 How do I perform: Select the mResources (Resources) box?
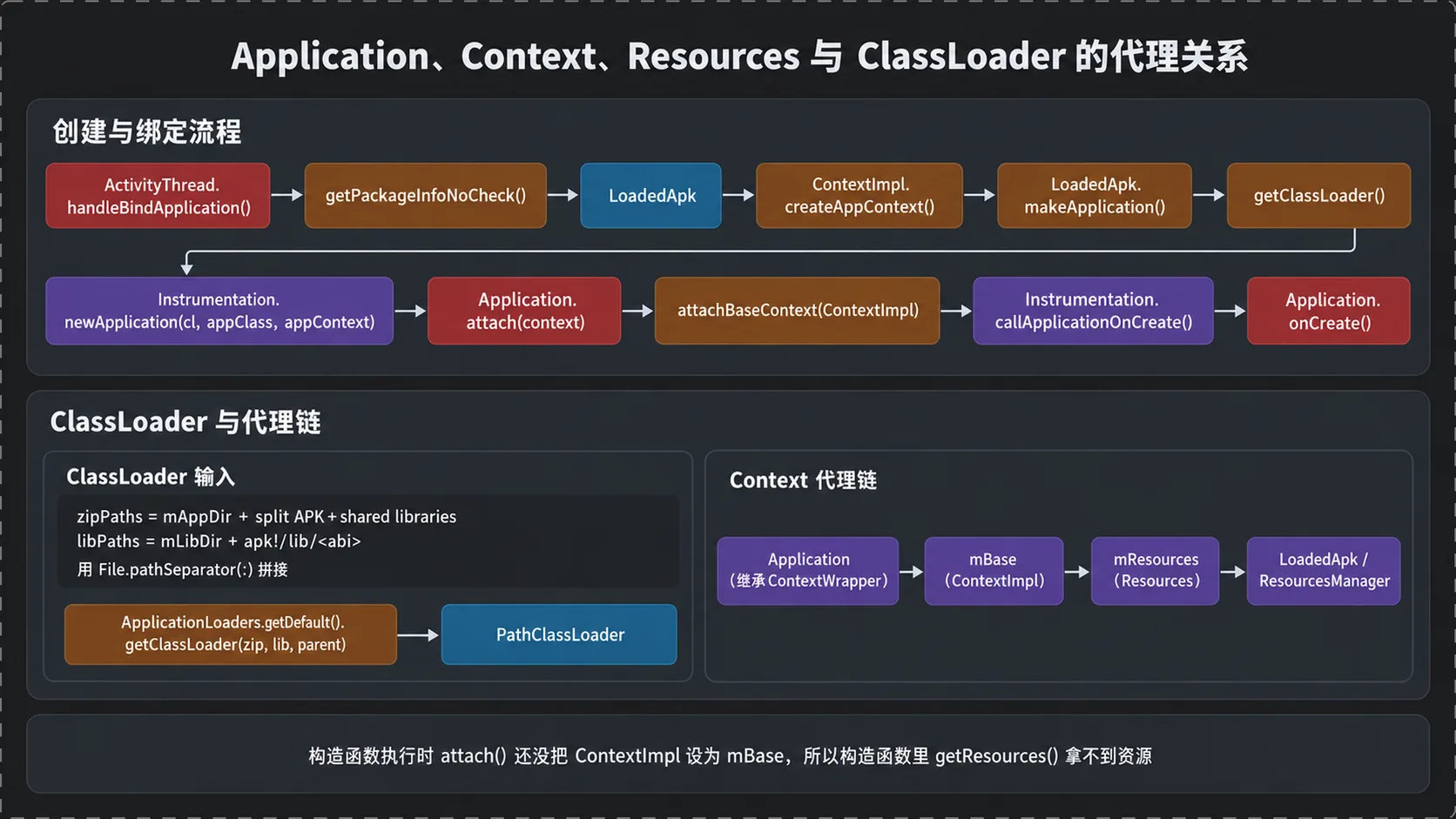pyautogui.click(x=1155, y=571)
